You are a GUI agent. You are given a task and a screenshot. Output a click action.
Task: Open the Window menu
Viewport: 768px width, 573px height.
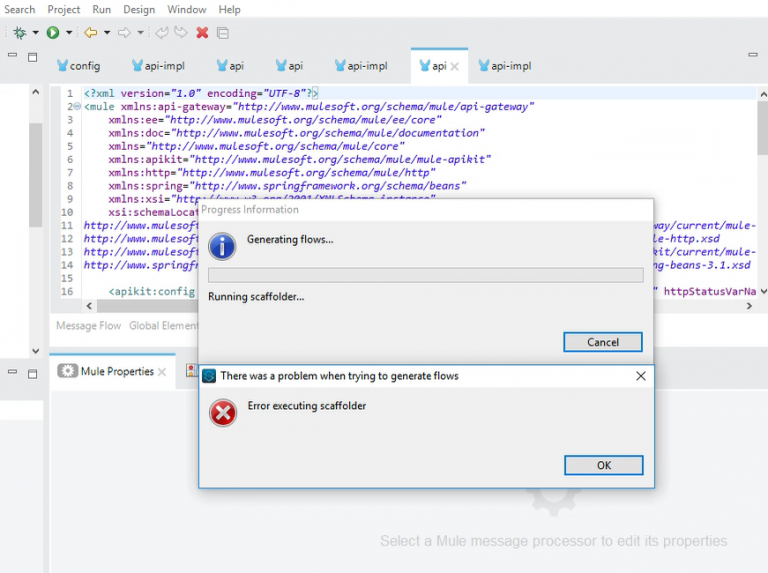[187, 9]
